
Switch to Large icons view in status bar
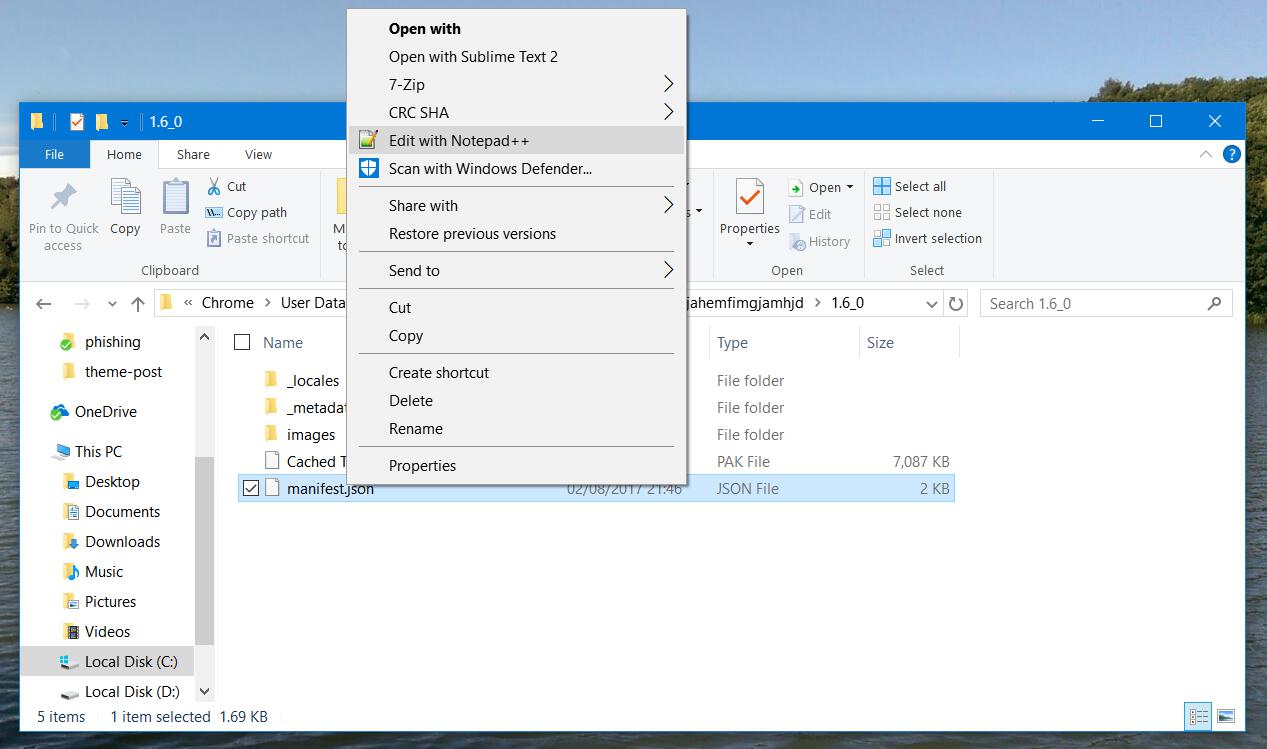click(1226, 716)
